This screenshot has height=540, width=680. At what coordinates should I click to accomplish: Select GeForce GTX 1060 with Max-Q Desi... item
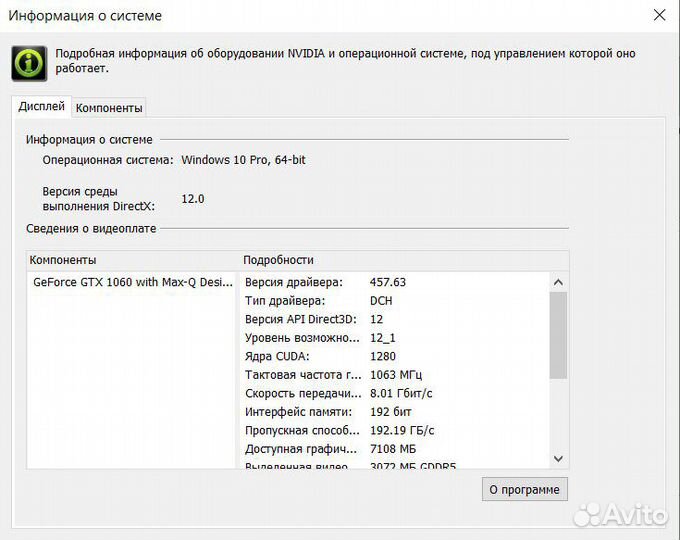pos(133,282)
